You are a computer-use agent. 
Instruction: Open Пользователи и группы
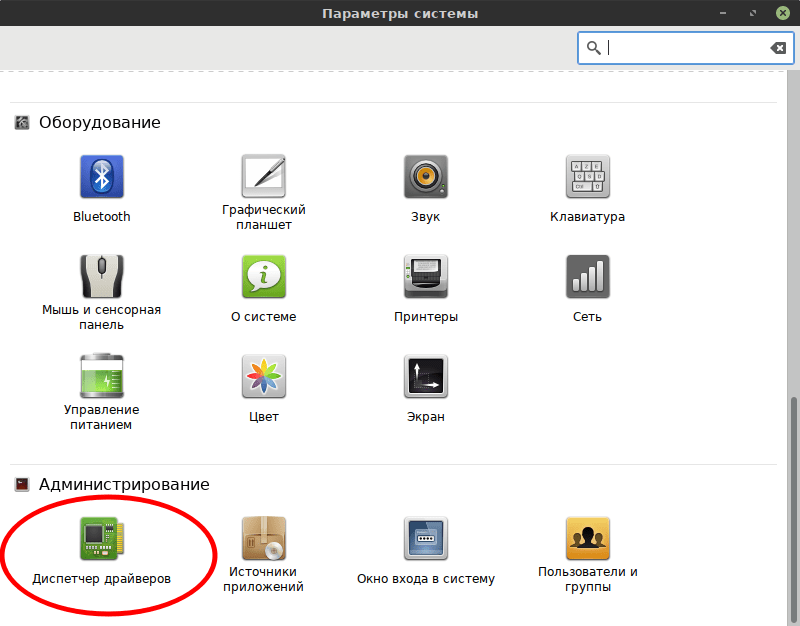(587, 540)
